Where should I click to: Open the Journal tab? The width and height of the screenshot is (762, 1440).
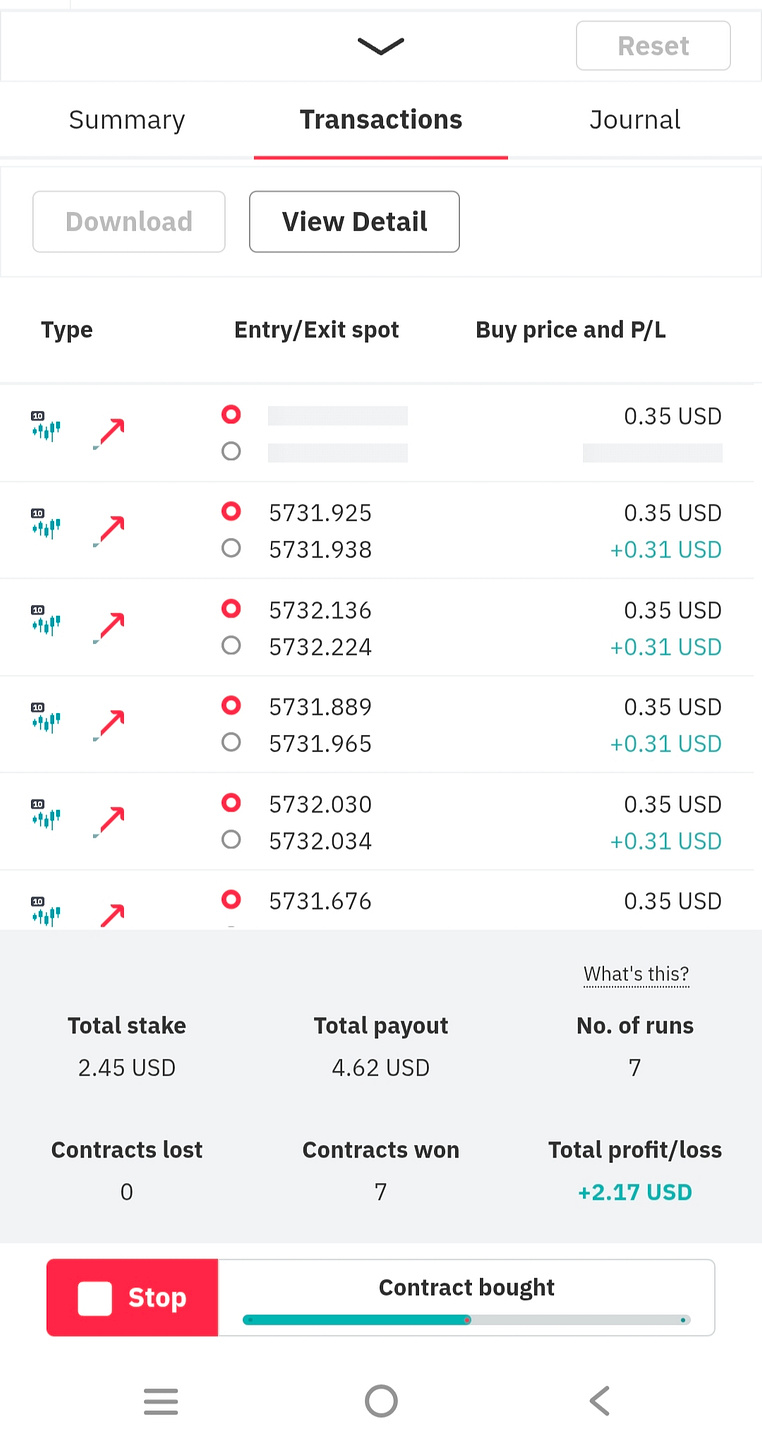(x=635, y=120)
